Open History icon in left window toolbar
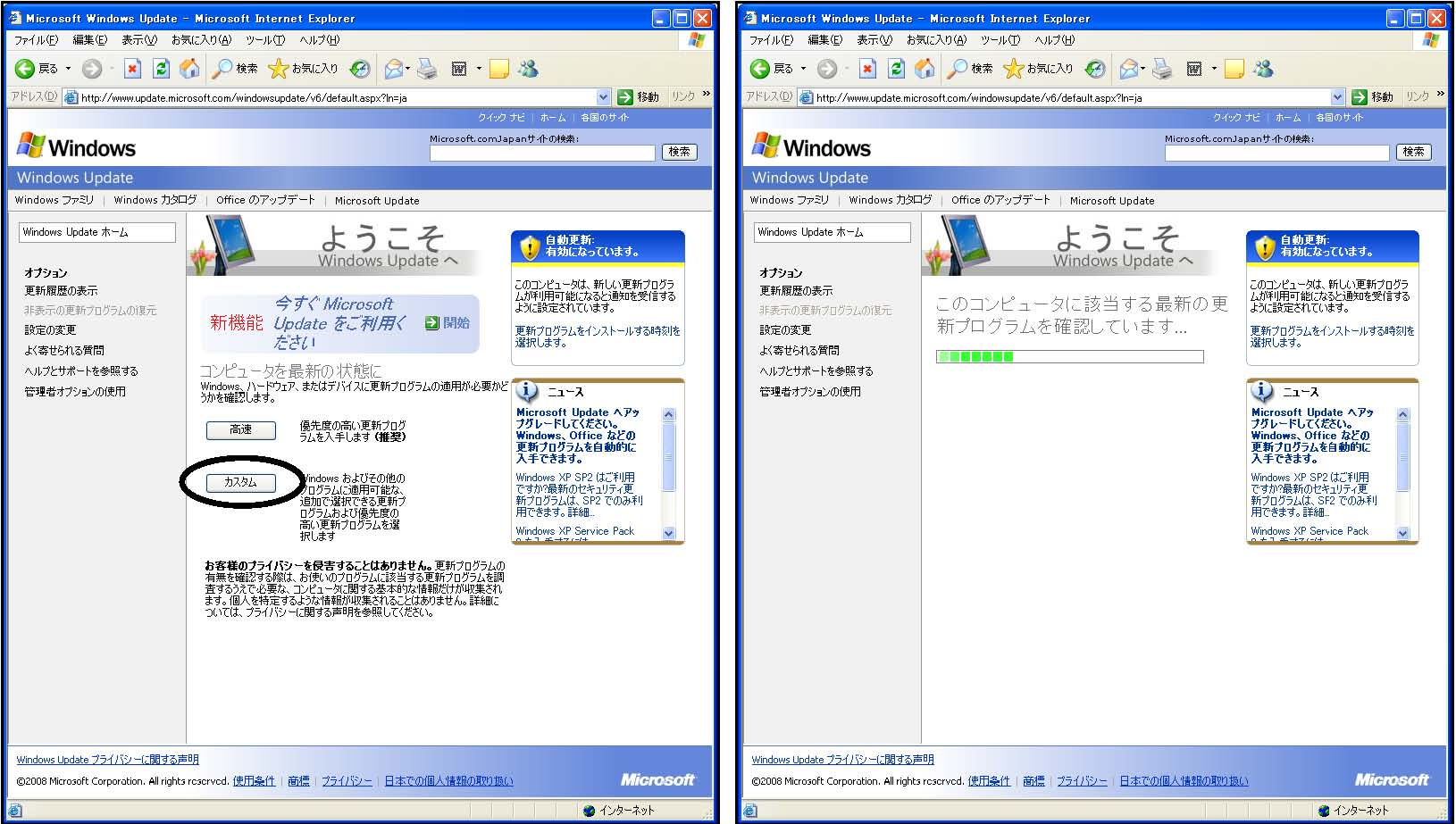 pyautogui.click(x=360, y=69)
